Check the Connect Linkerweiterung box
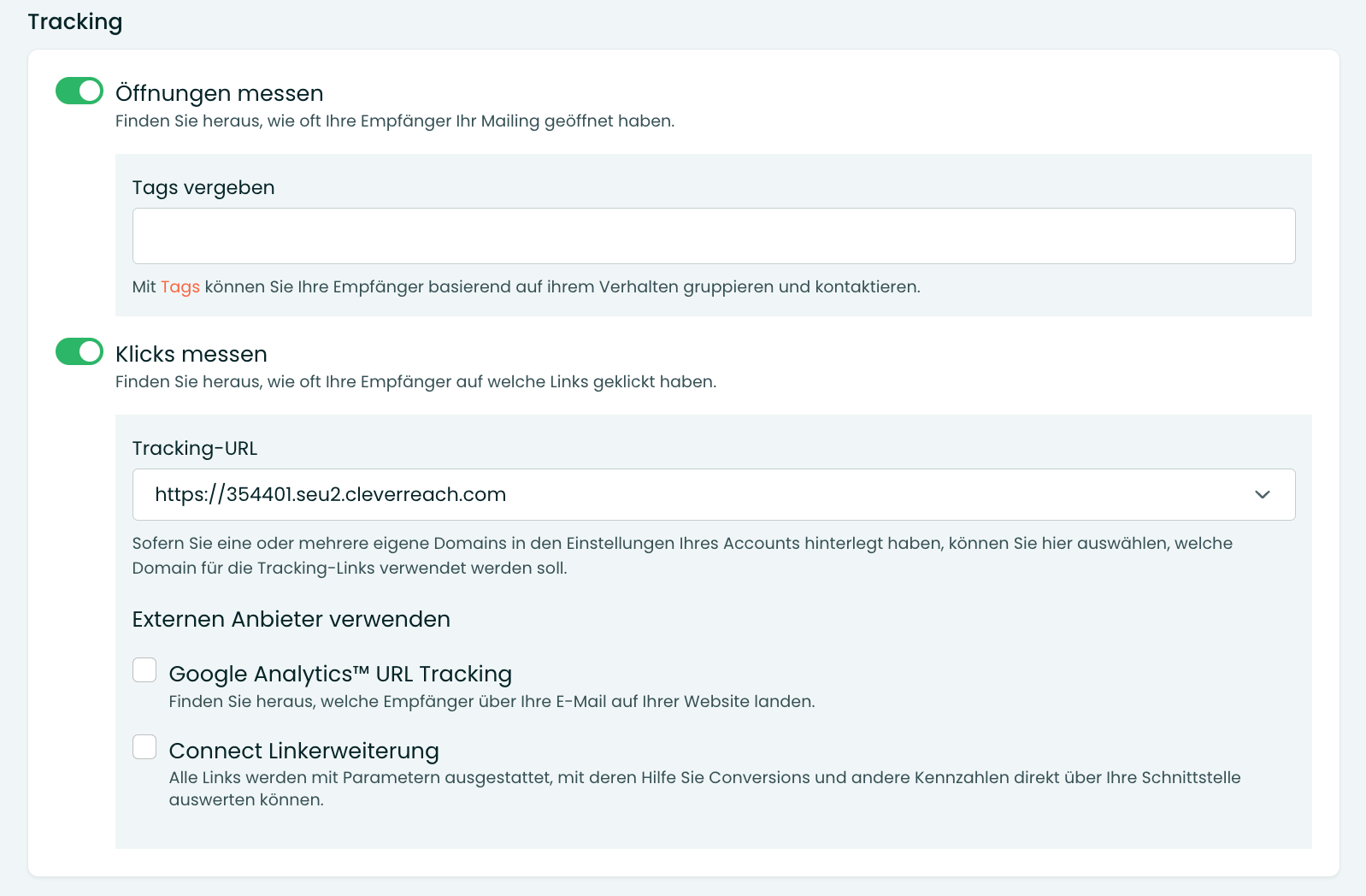The image size is (1366, 896). [144, 747]
